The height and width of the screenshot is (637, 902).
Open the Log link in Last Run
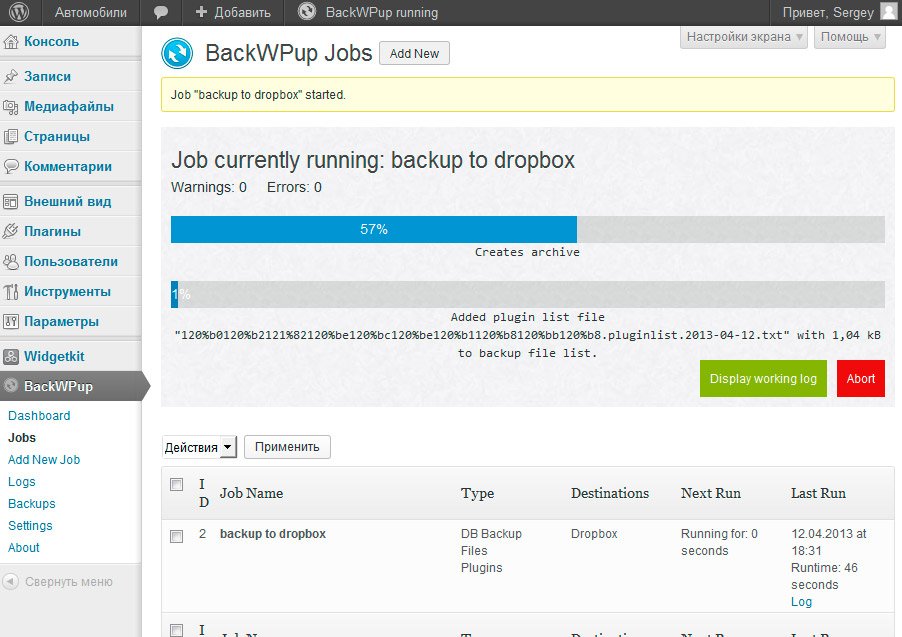(801, 602)
